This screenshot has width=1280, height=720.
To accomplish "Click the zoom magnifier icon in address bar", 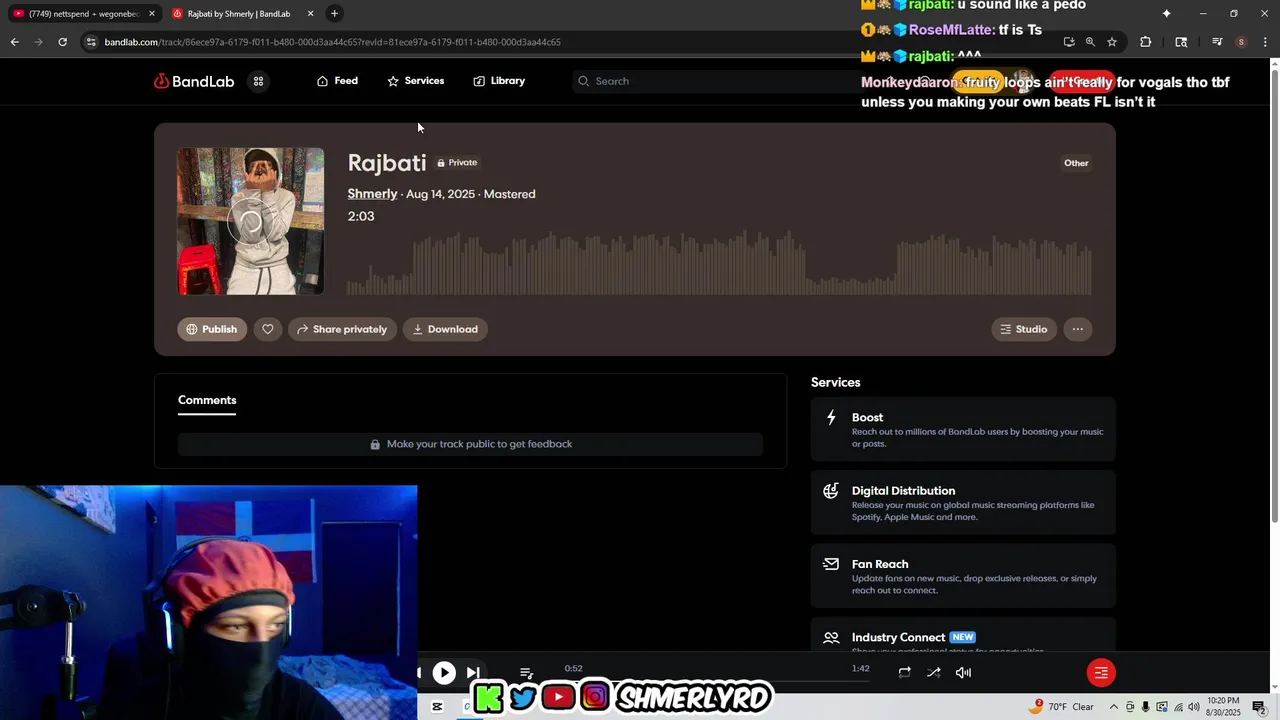I will click(1090, 42).
